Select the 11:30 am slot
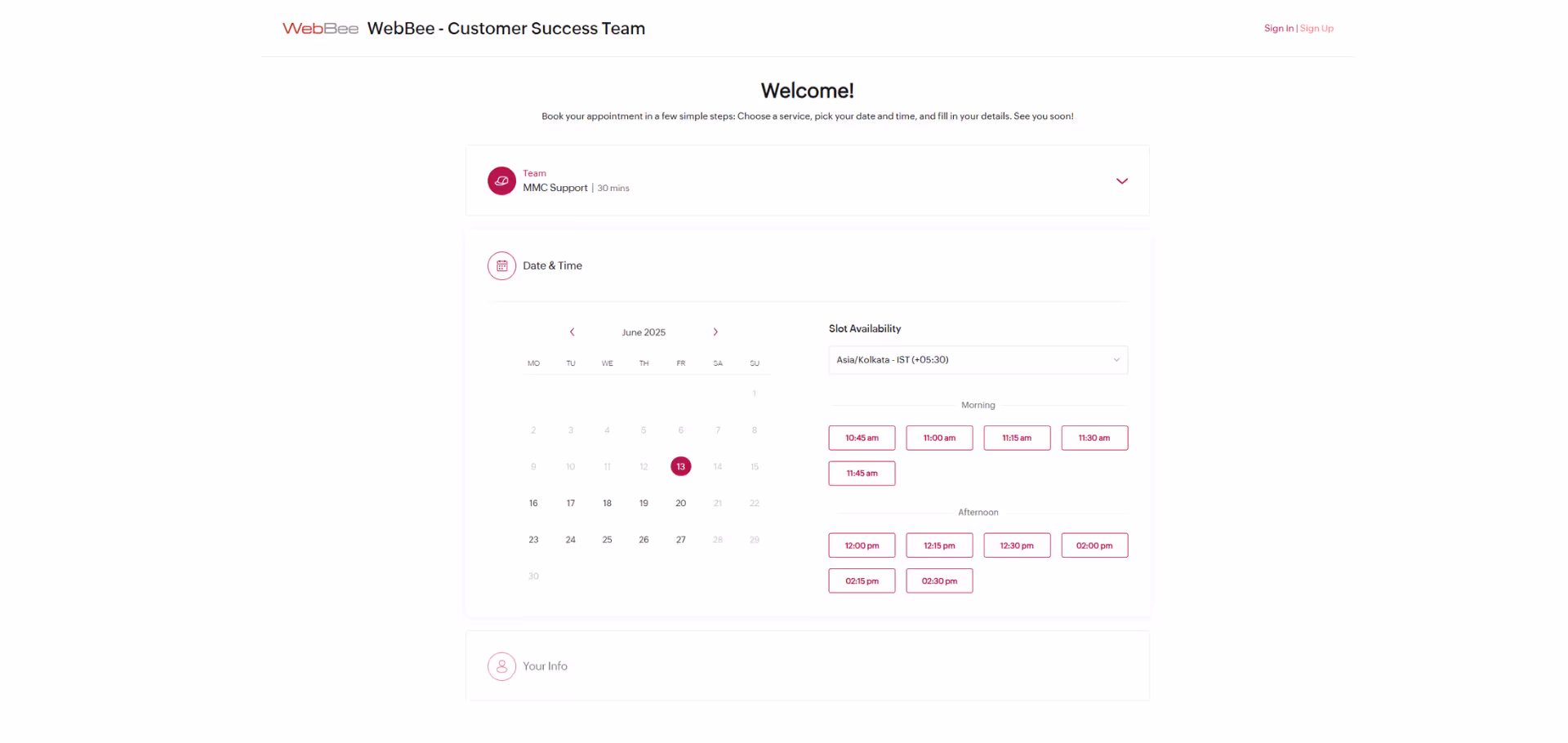 [1094, 438]
